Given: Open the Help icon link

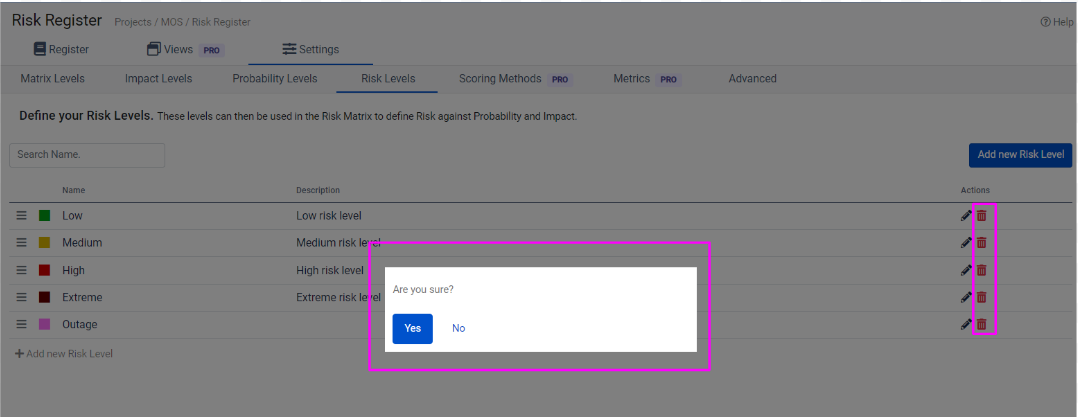Looking at the screenshot, I should pyautogui.click(x=1057, y=22).
